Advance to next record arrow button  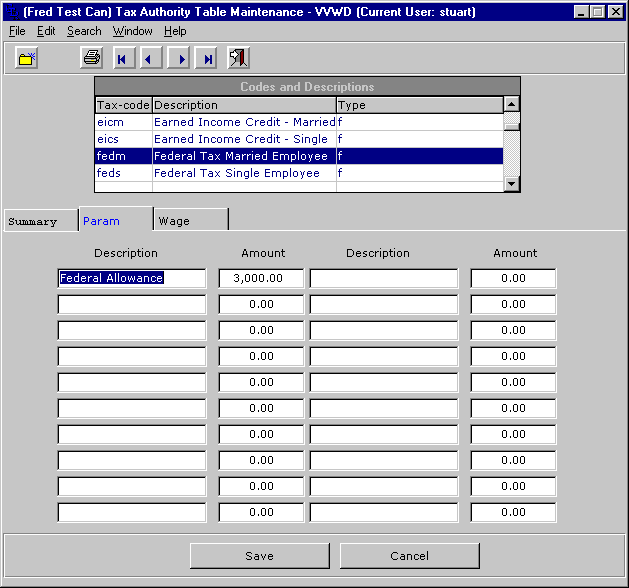point(180,58)
